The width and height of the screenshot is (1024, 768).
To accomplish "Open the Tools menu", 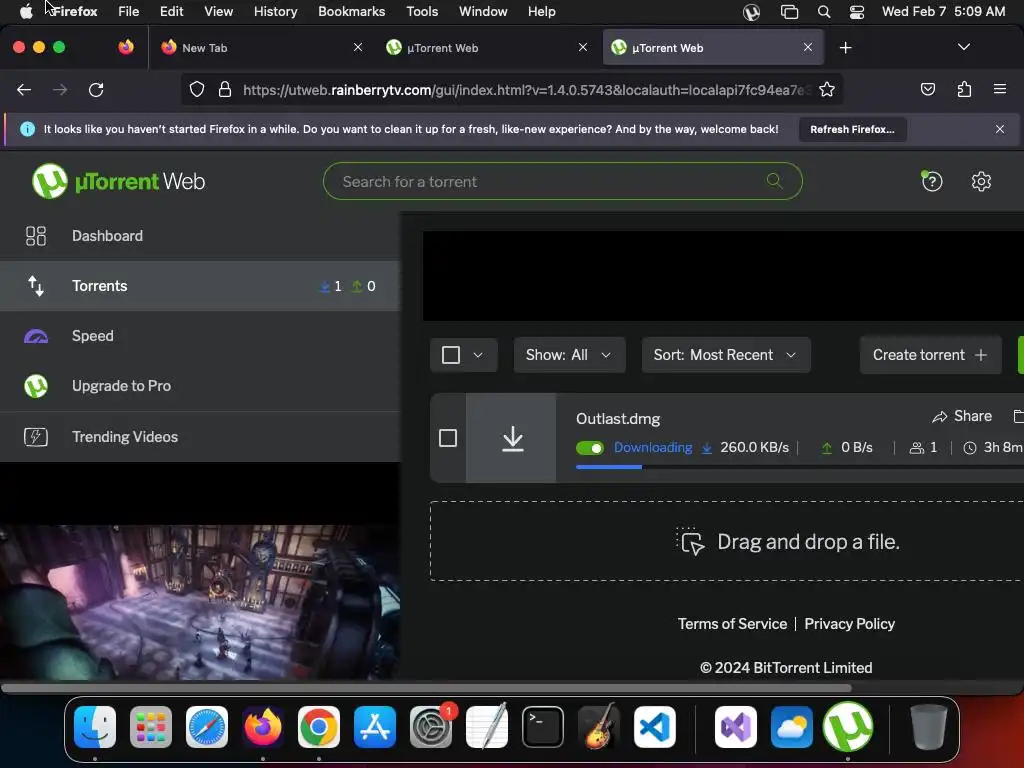I will 422,12.
